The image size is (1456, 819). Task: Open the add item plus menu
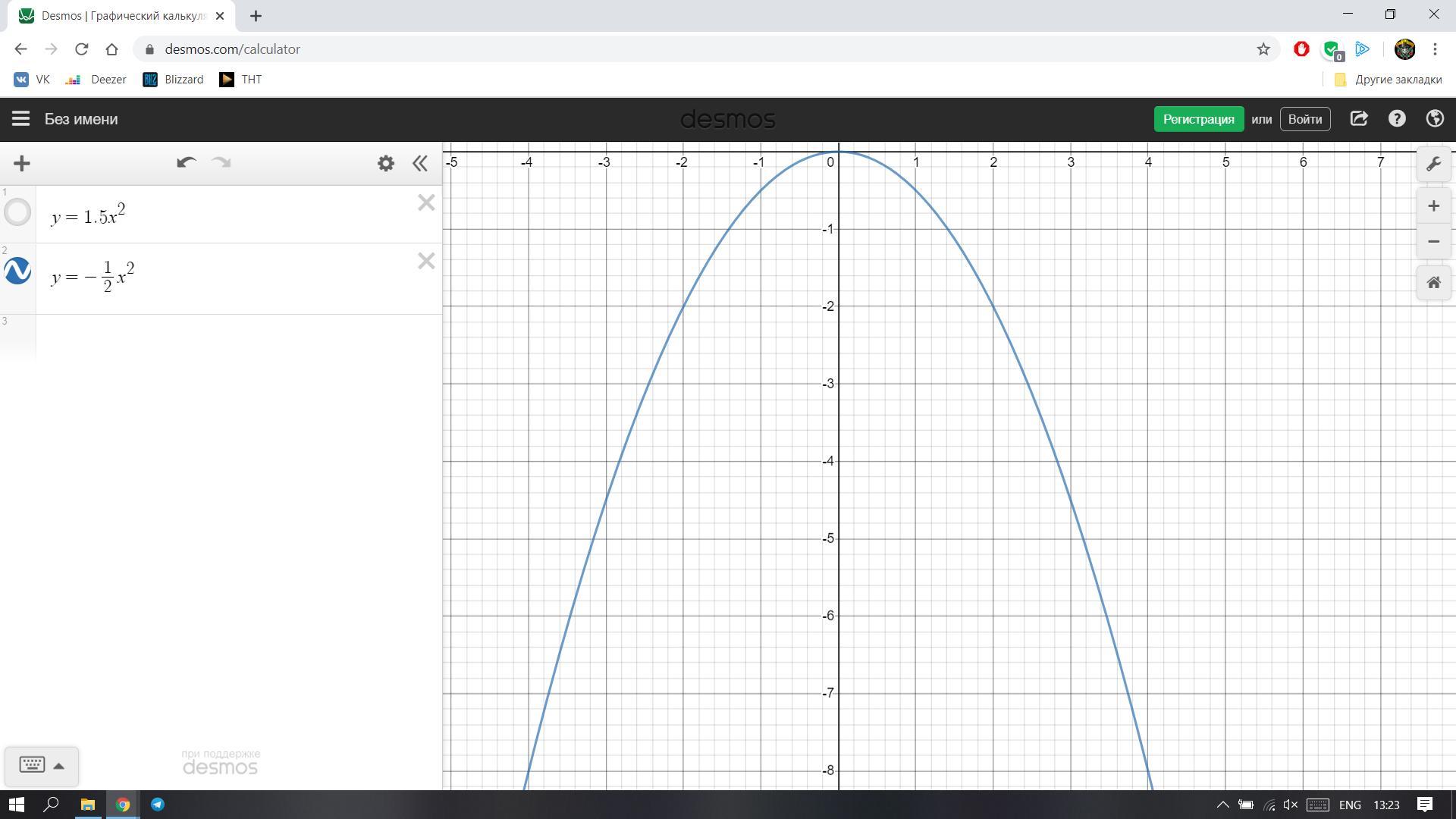(x=22, y=163)
